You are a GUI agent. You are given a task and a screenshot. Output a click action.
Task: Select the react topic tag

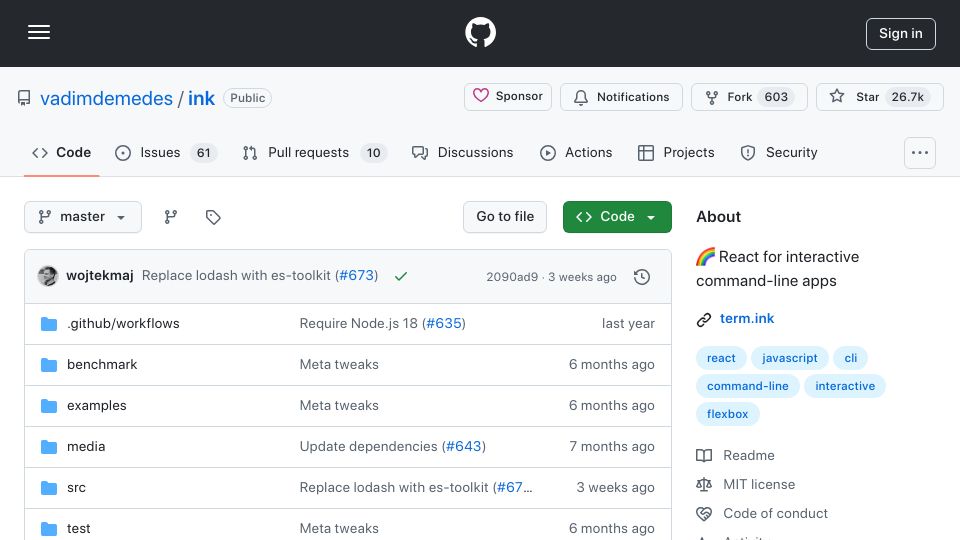click(x=721, y=358)
